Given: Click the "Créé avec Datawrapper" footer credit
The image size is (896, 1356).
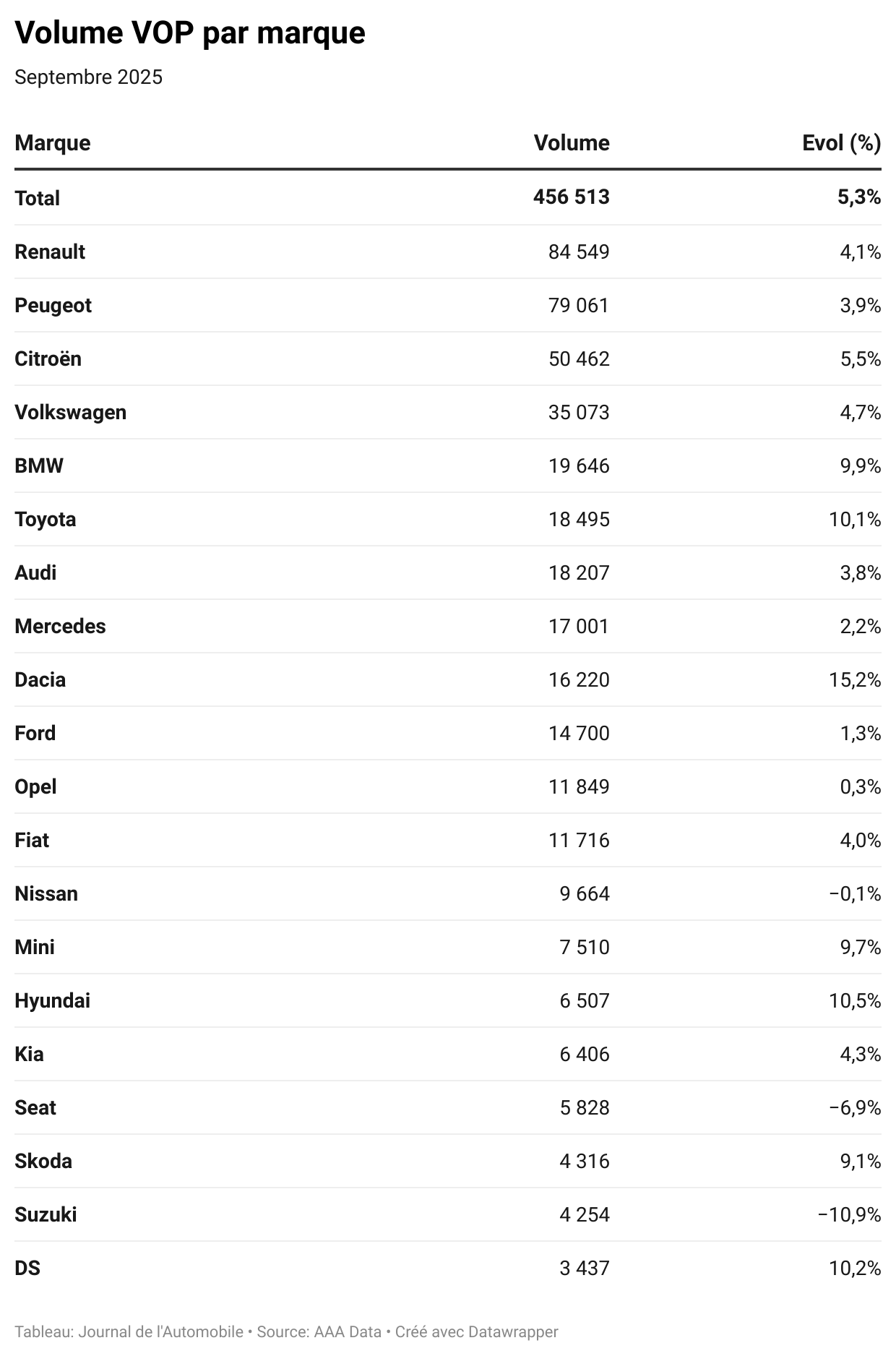Looking at the screenshot, I should tap(476, 1331).
